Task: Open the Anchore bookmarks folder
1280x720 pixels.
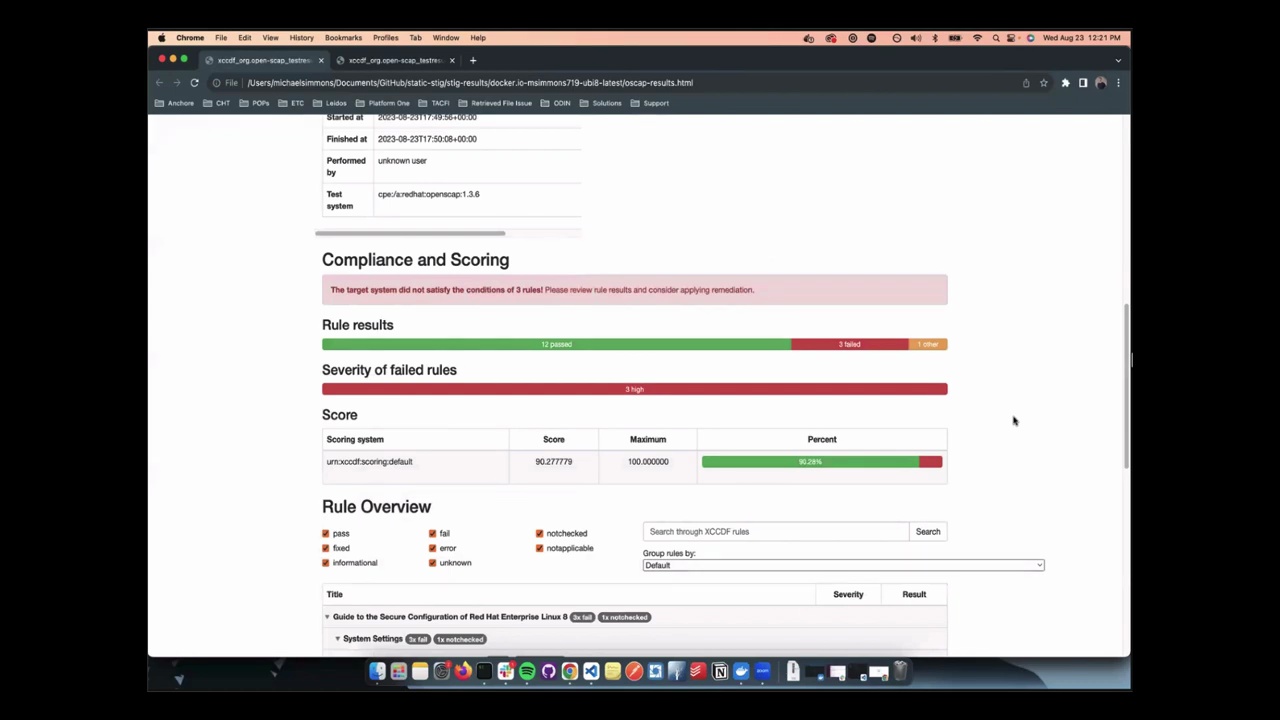Action: (x=175, y=103)
